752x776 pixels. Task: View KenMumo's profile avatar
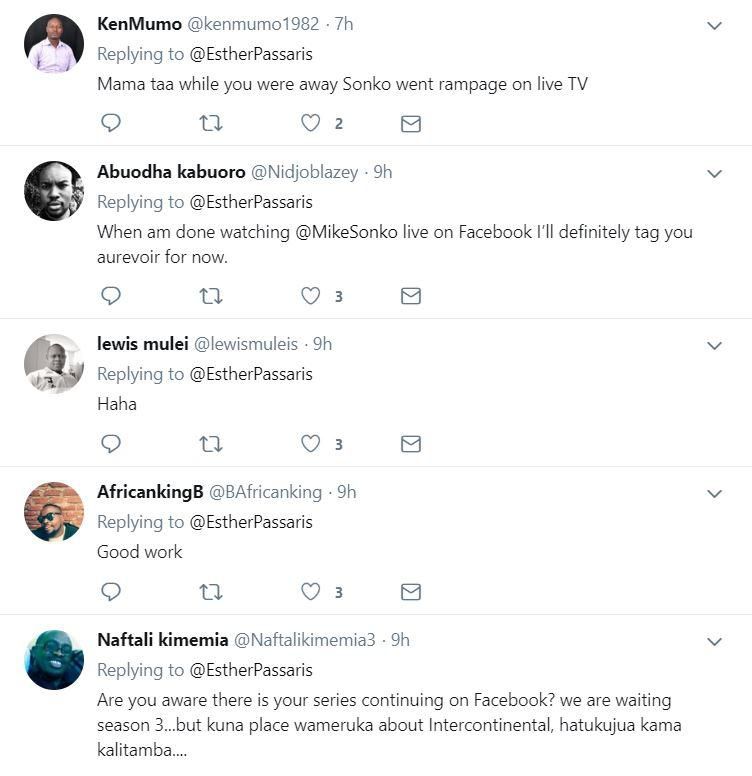pyautogui.click(x=54, y=44)
